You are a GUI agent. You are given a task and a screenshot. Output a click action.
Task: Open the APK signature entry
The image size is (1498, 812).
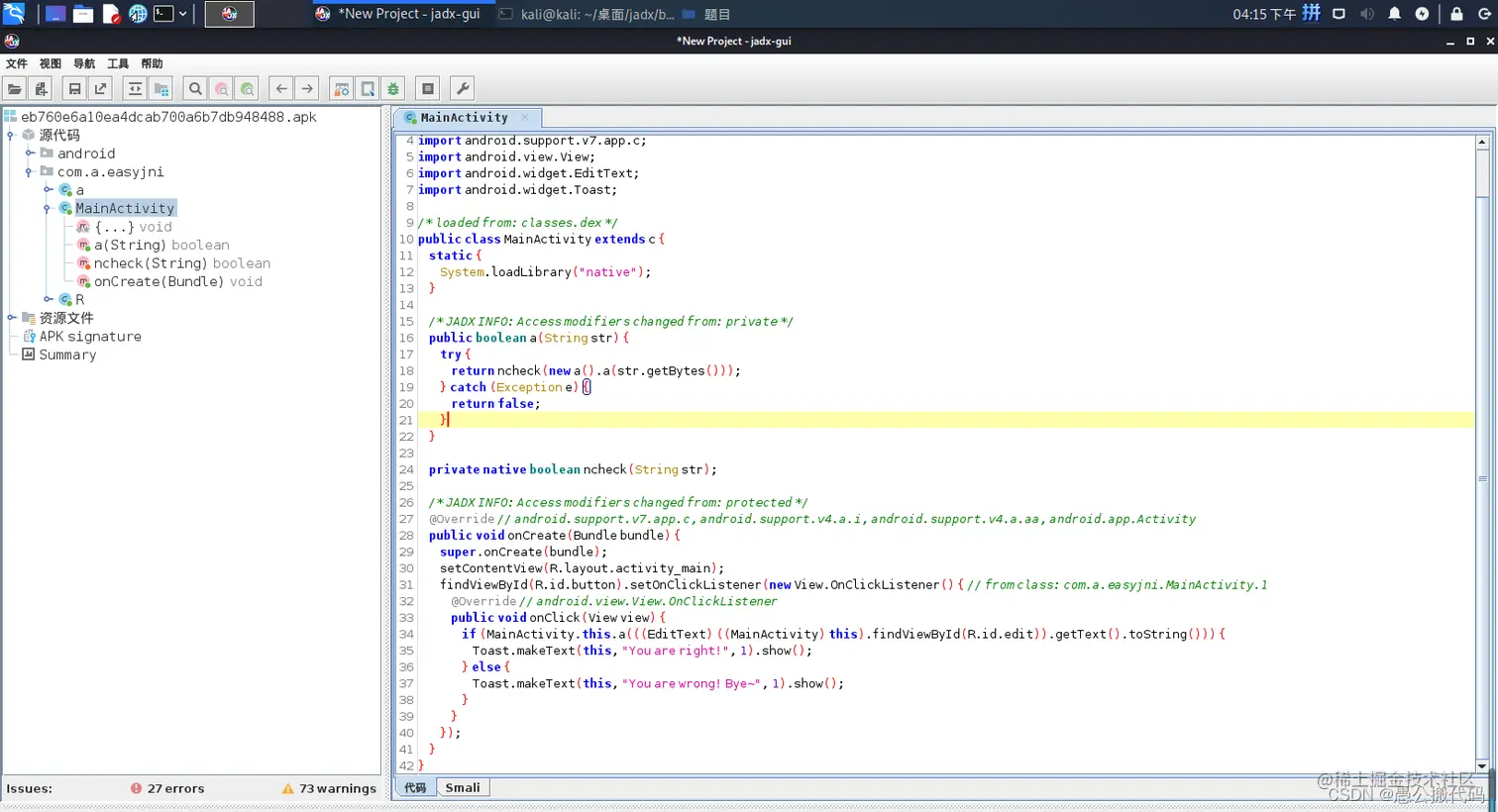tap(89, 337)
